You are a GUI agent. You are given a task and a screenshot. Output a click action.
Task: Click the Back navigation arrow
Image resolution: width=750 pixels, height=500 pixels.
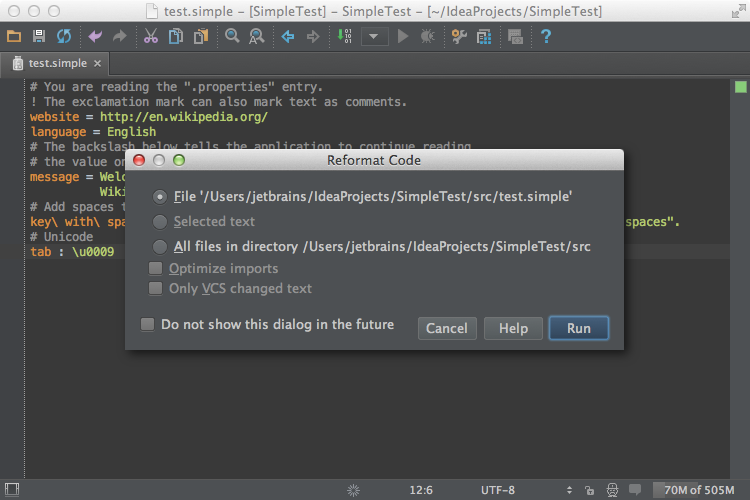tap(288, 37)
